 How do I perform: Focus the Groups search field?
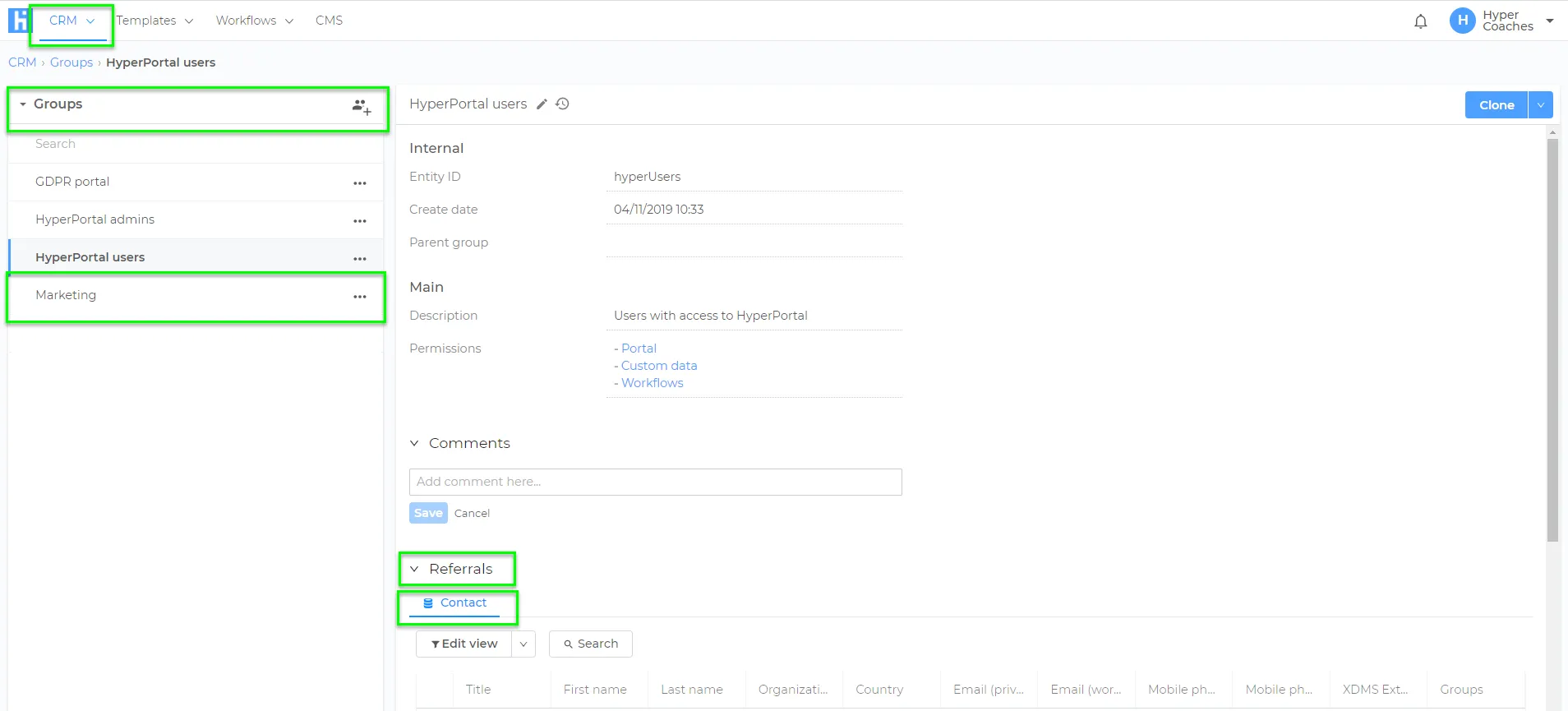coord(196,144)
